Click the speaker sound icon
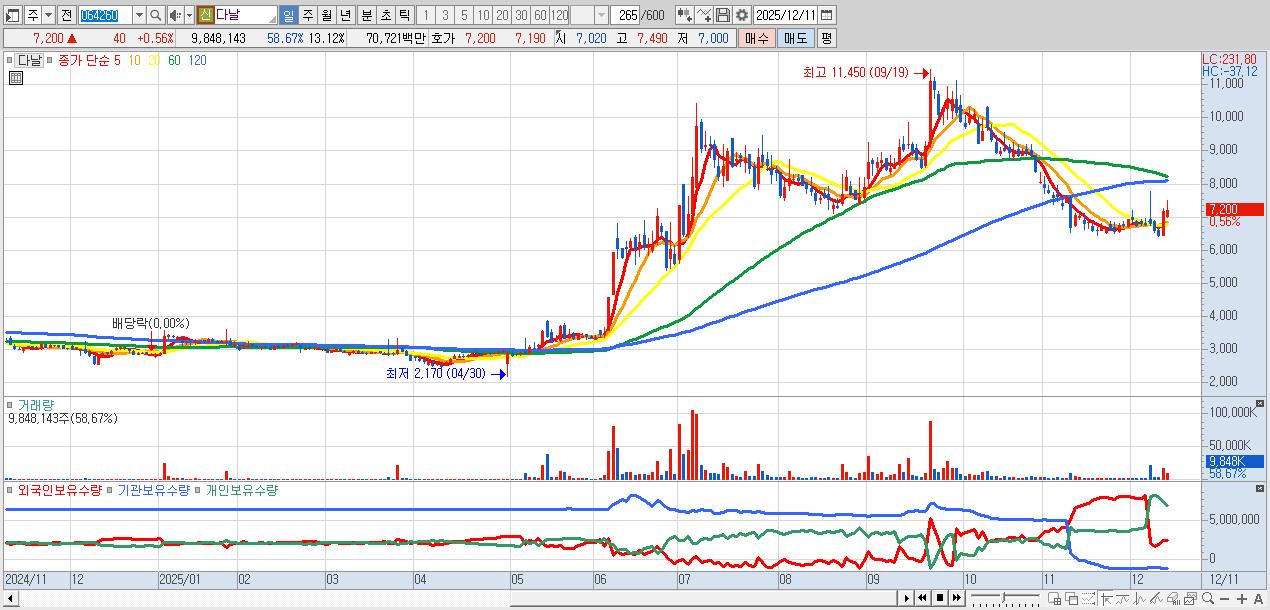The image size is (1270, 610). coord(176,15)
